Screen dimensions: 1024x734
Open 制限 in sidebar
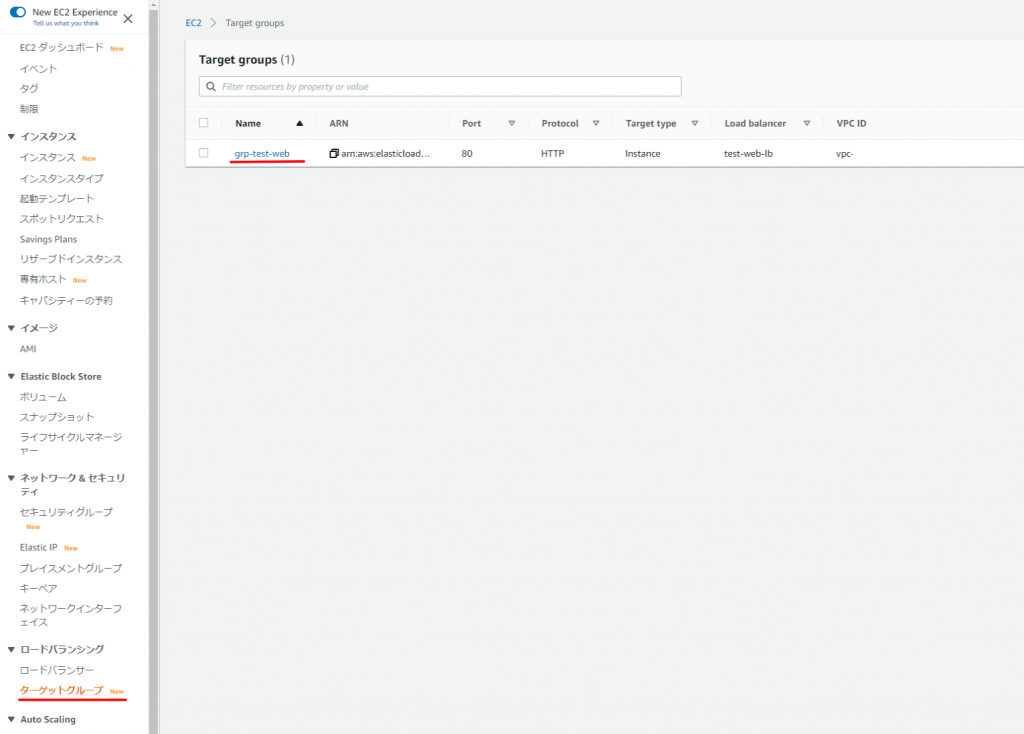(29, 108)
